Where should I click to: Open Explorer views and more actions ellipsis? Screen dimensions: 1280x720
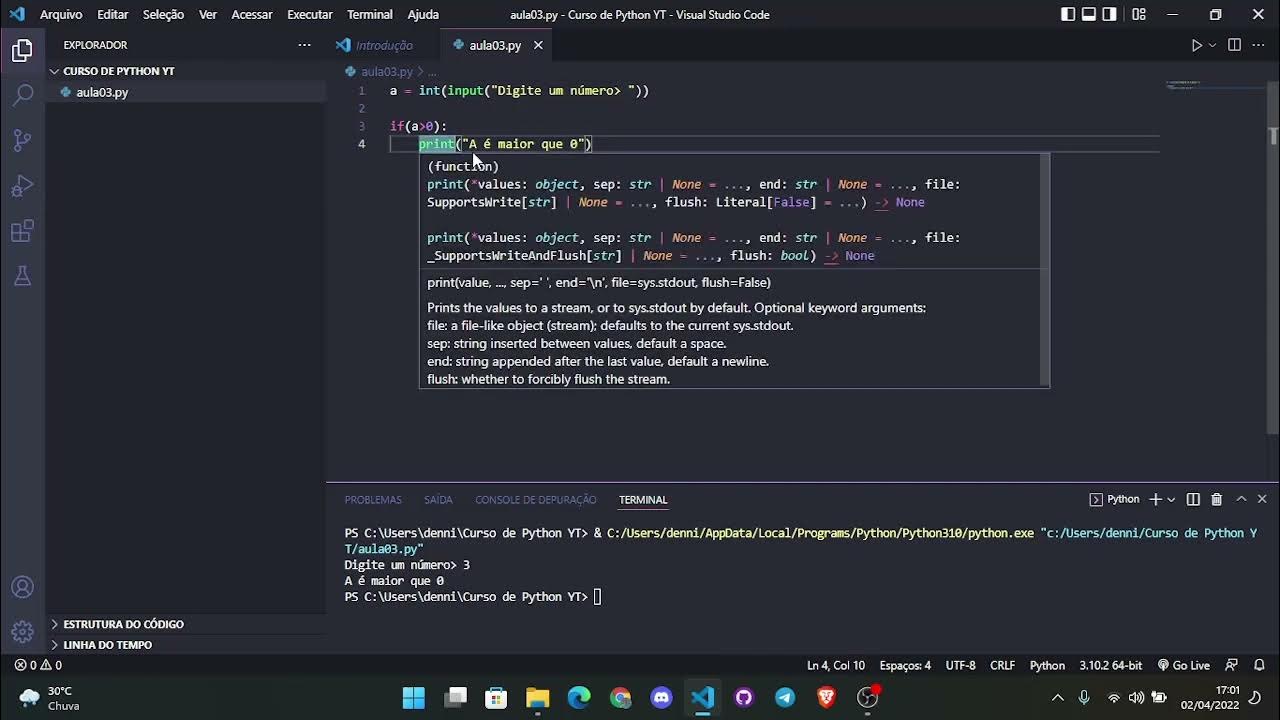(304, 45)
